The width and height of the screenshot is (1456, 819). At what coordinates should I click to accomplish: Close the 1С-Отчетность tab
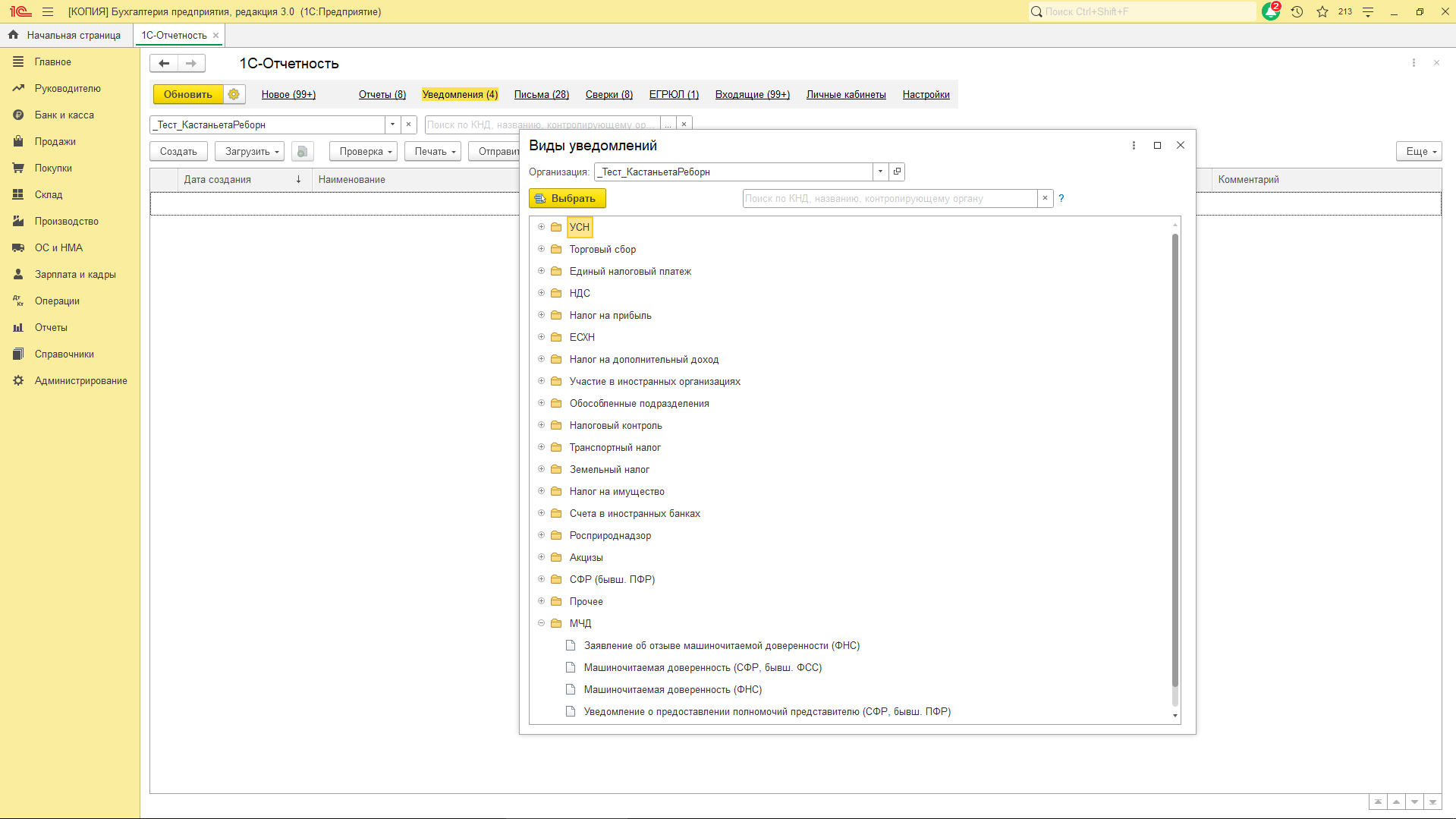pos(216,35)
